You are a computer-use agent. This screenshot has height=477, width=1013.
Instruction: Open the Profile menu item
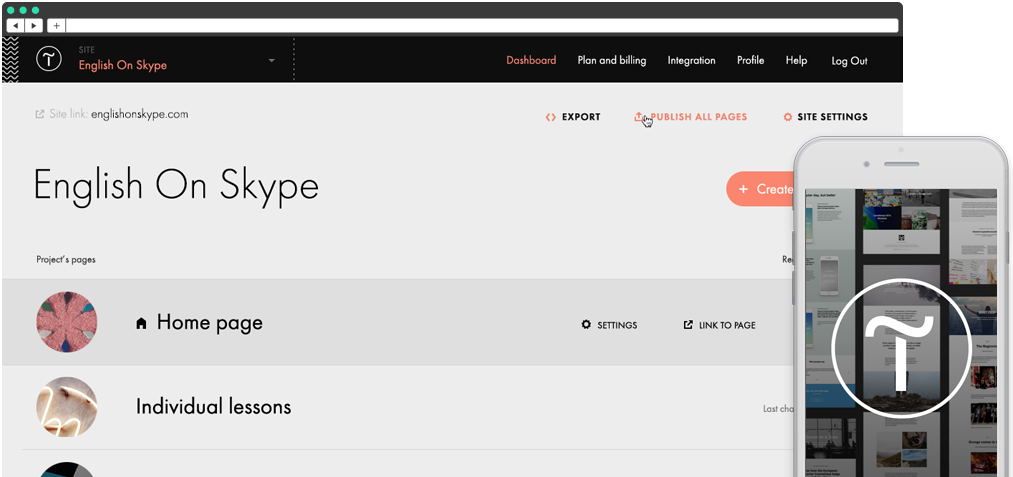[x=750, y=60]
